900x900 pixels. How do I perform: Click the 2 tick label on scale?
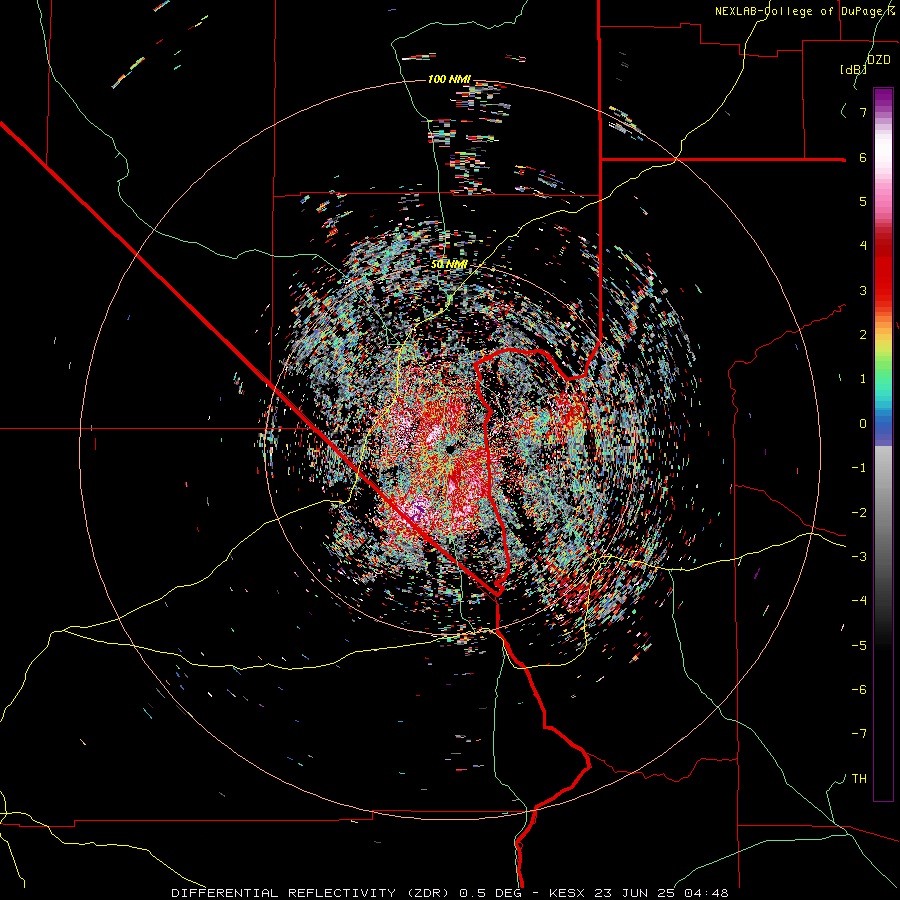(863, 335)
